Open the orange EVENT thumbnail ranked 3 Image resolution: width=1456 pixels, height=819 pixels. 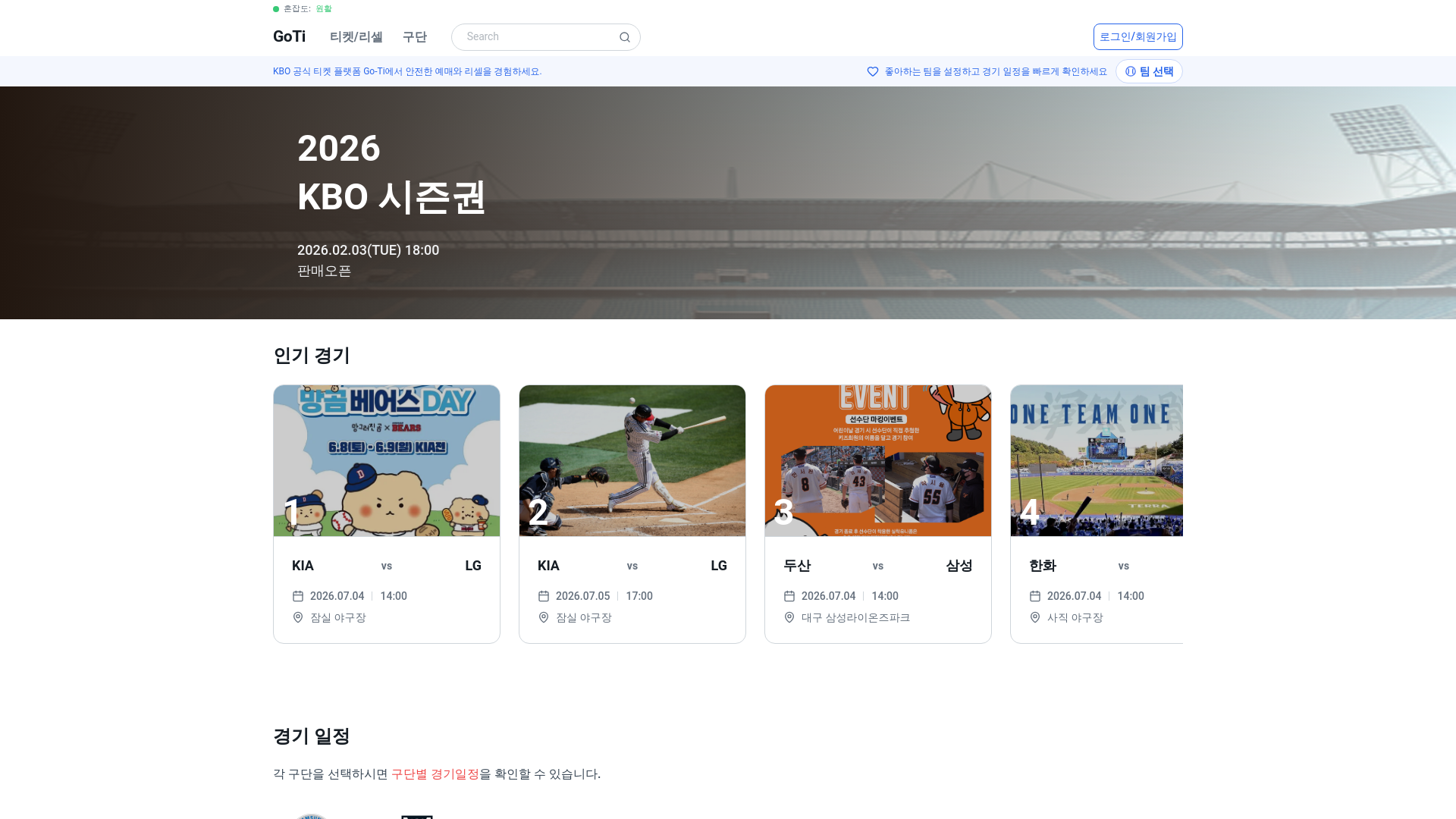[878, 460]
